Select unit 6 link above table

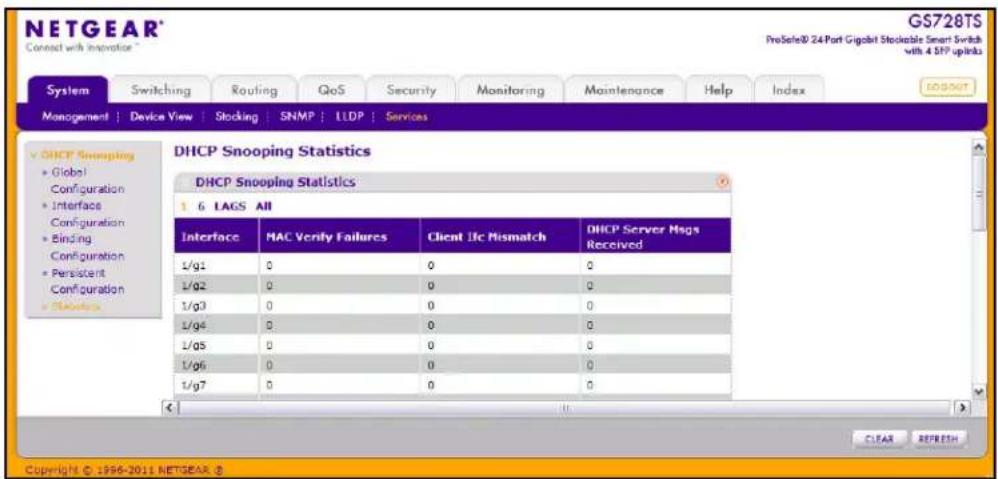(x=200, y=206)
